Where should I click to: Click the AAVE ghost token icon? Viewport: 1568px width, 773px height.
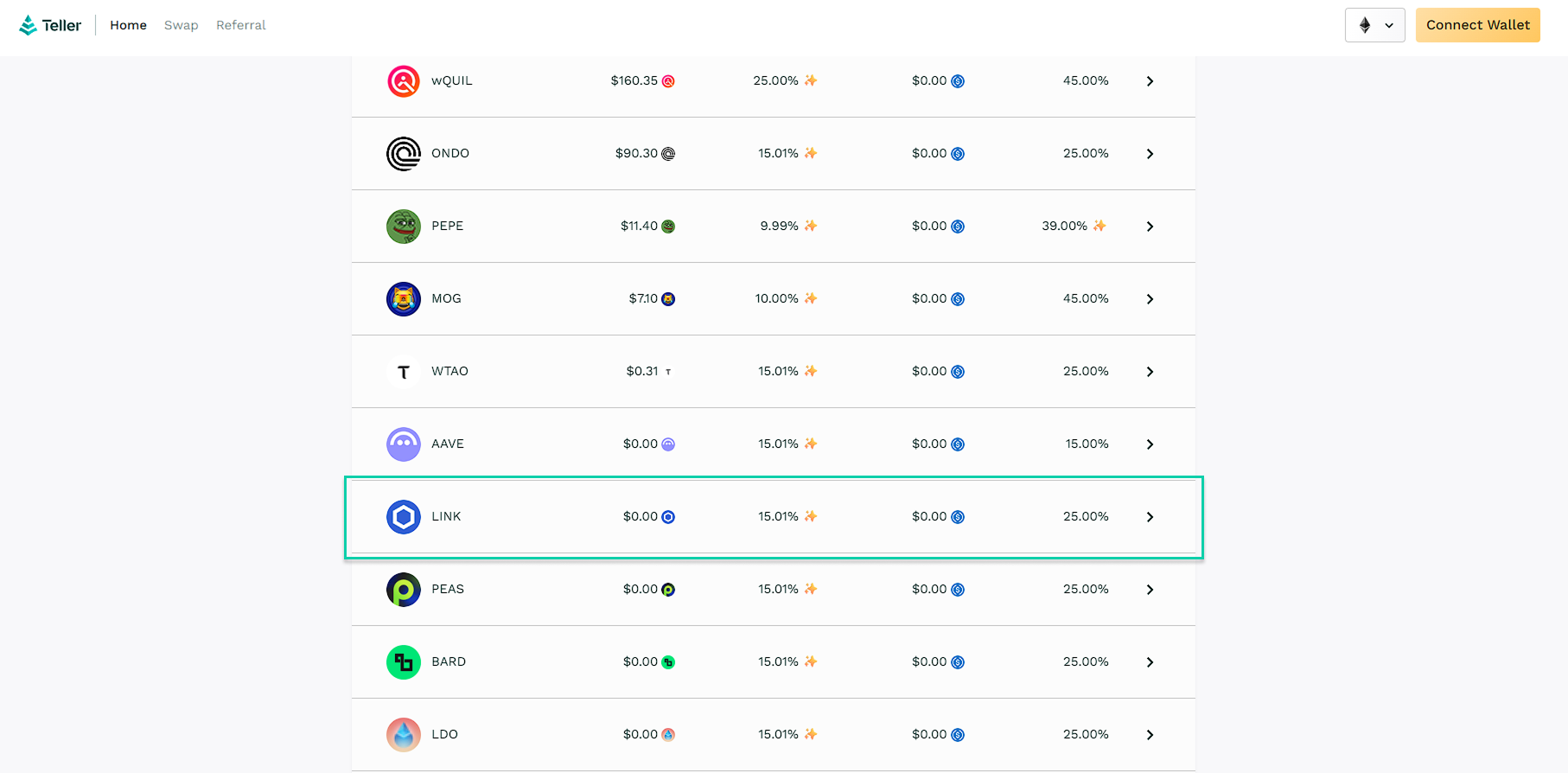tap(403, 444)
